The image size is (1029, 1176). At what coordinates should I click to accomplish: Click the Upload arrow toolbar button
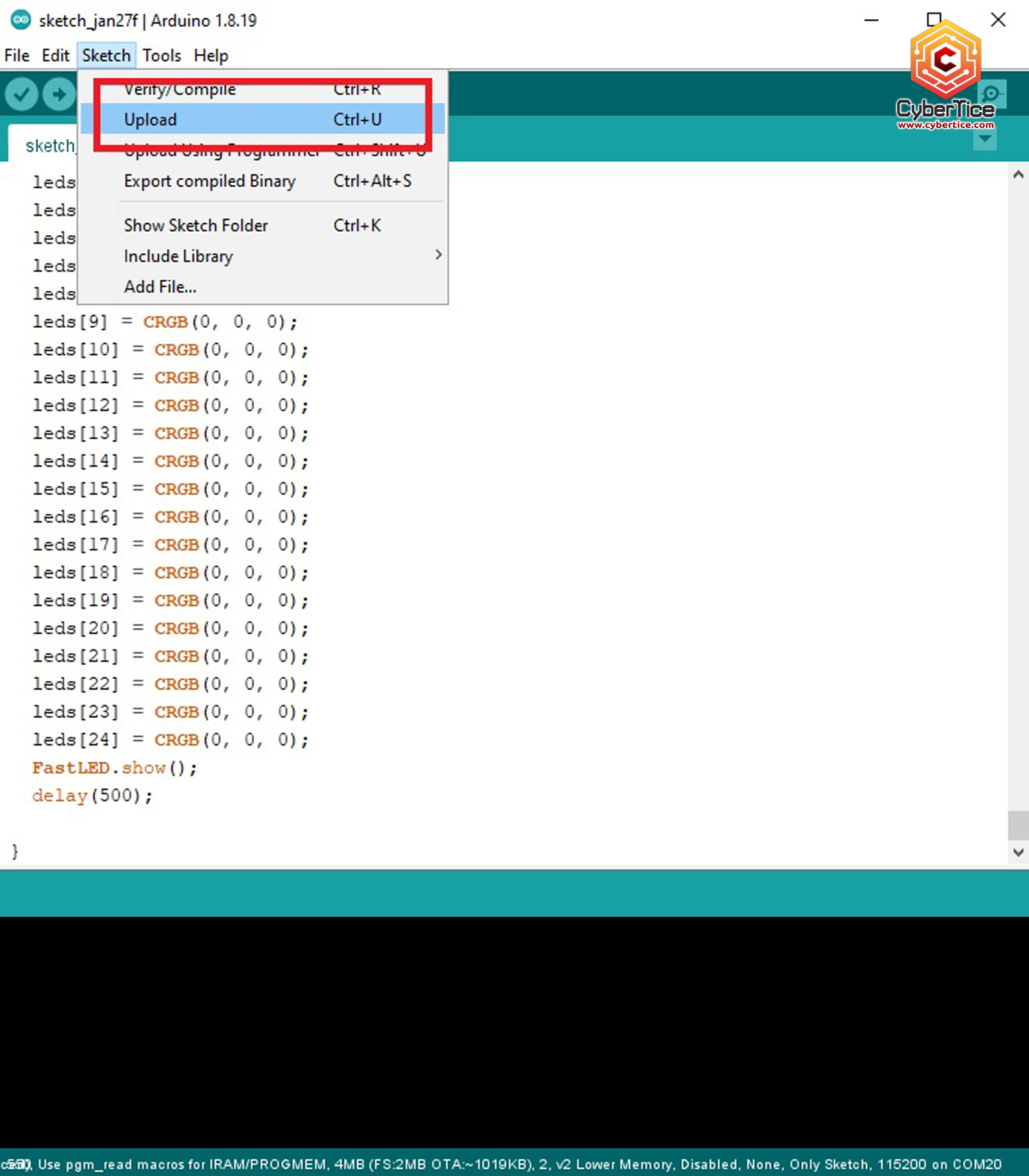59,94
